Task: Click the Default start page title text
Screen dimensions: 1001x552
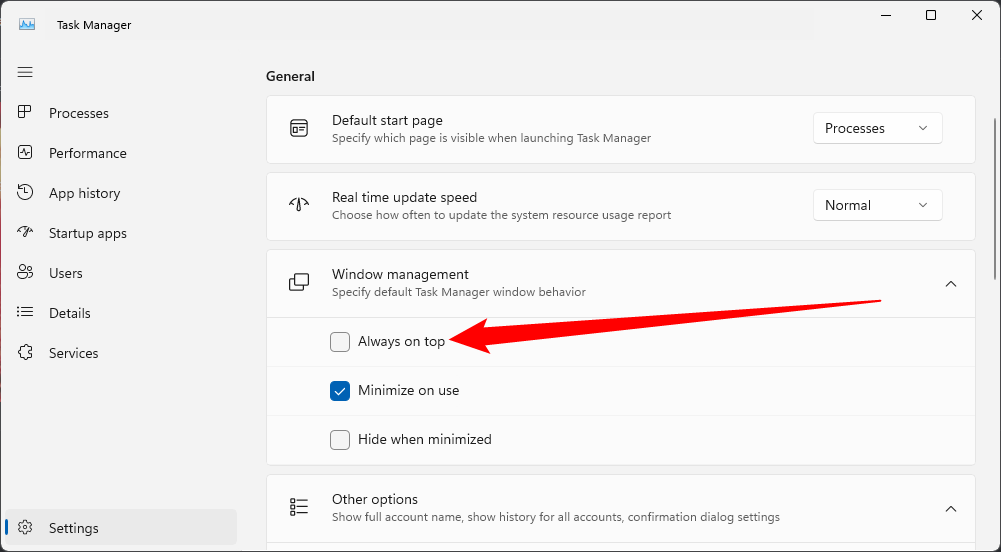Action: point(388,120)
